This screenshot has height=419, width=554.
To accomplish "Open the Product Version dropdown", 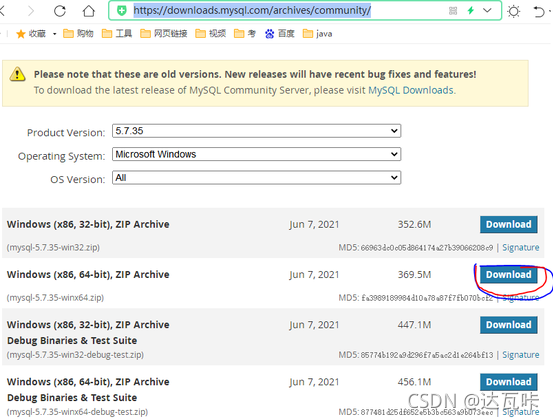I will click(x=257, y=131).
